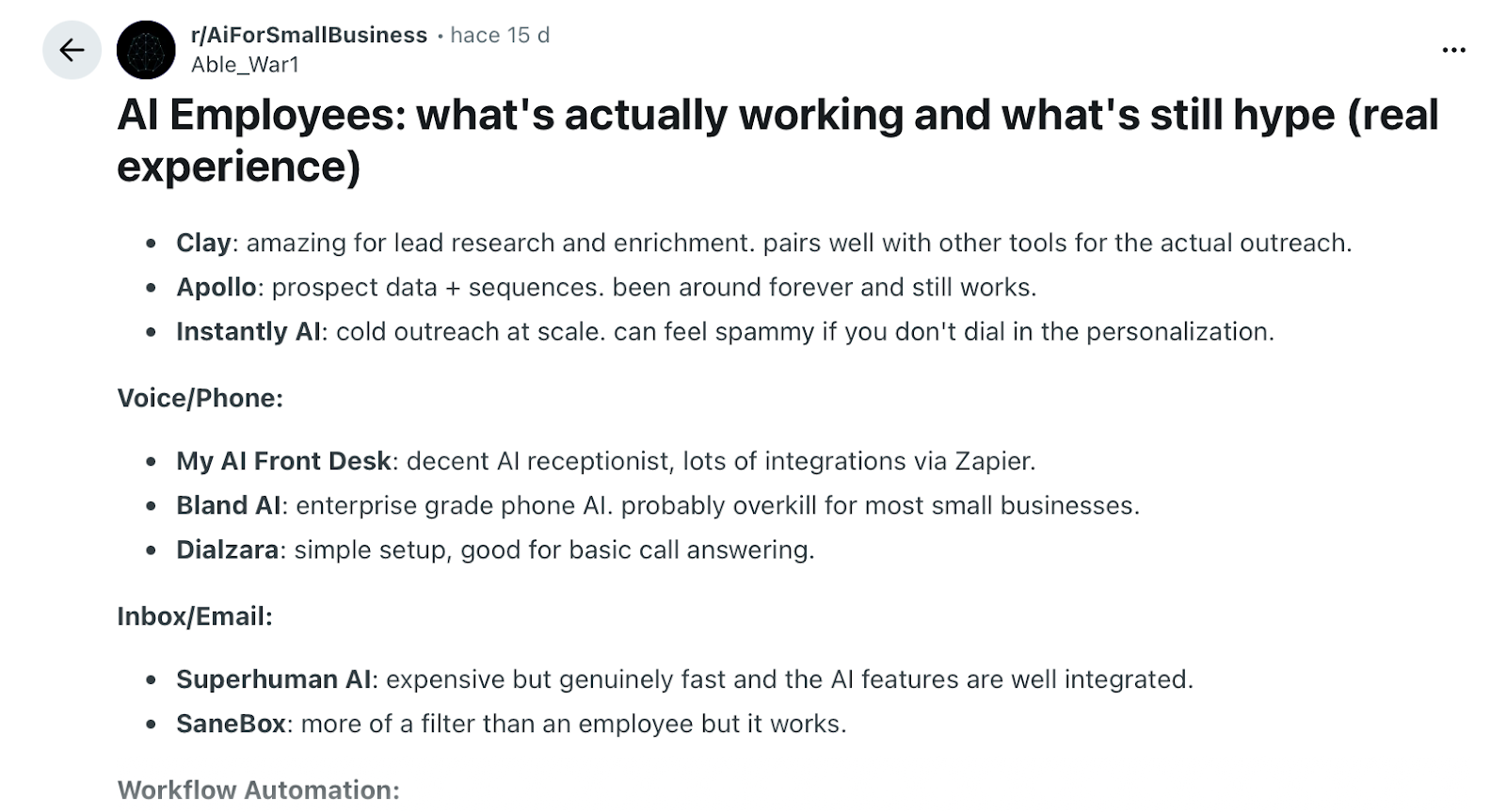Select the "Instantly AI" bold text
1506x812 pixels.
pos(248,331)
